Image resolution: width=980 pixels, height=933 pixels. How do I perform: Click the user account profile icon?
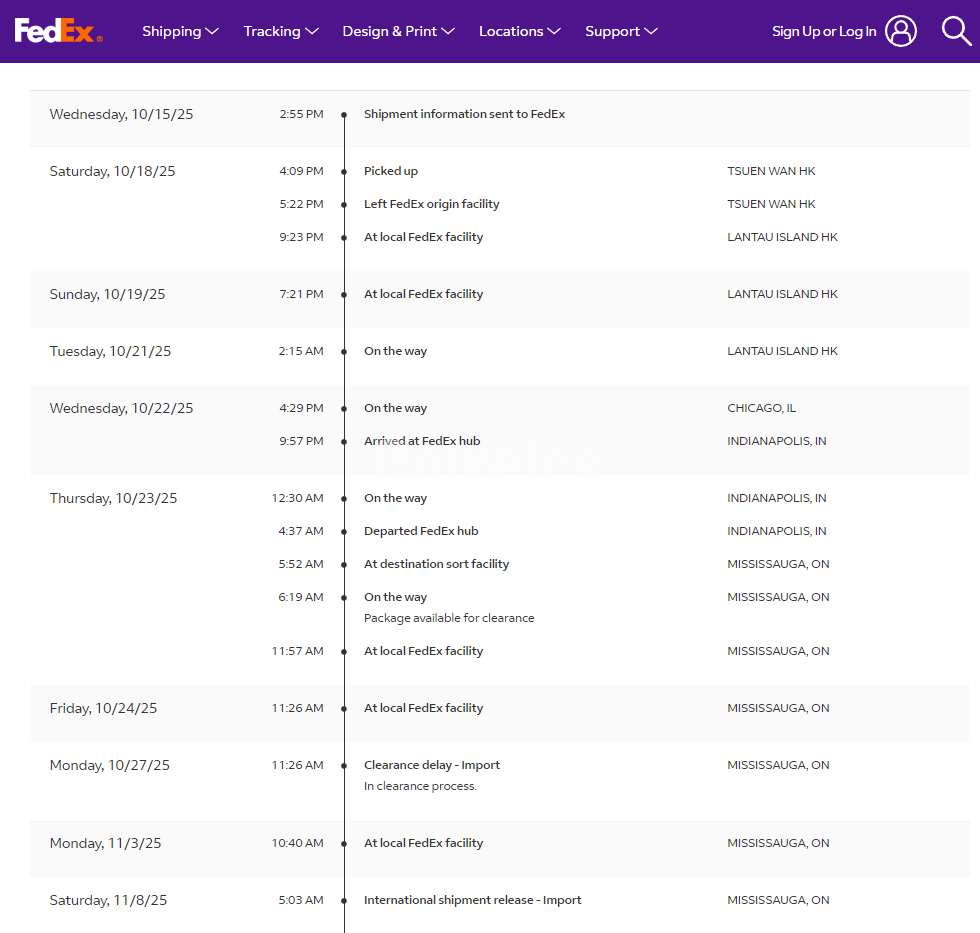point(900,31)
